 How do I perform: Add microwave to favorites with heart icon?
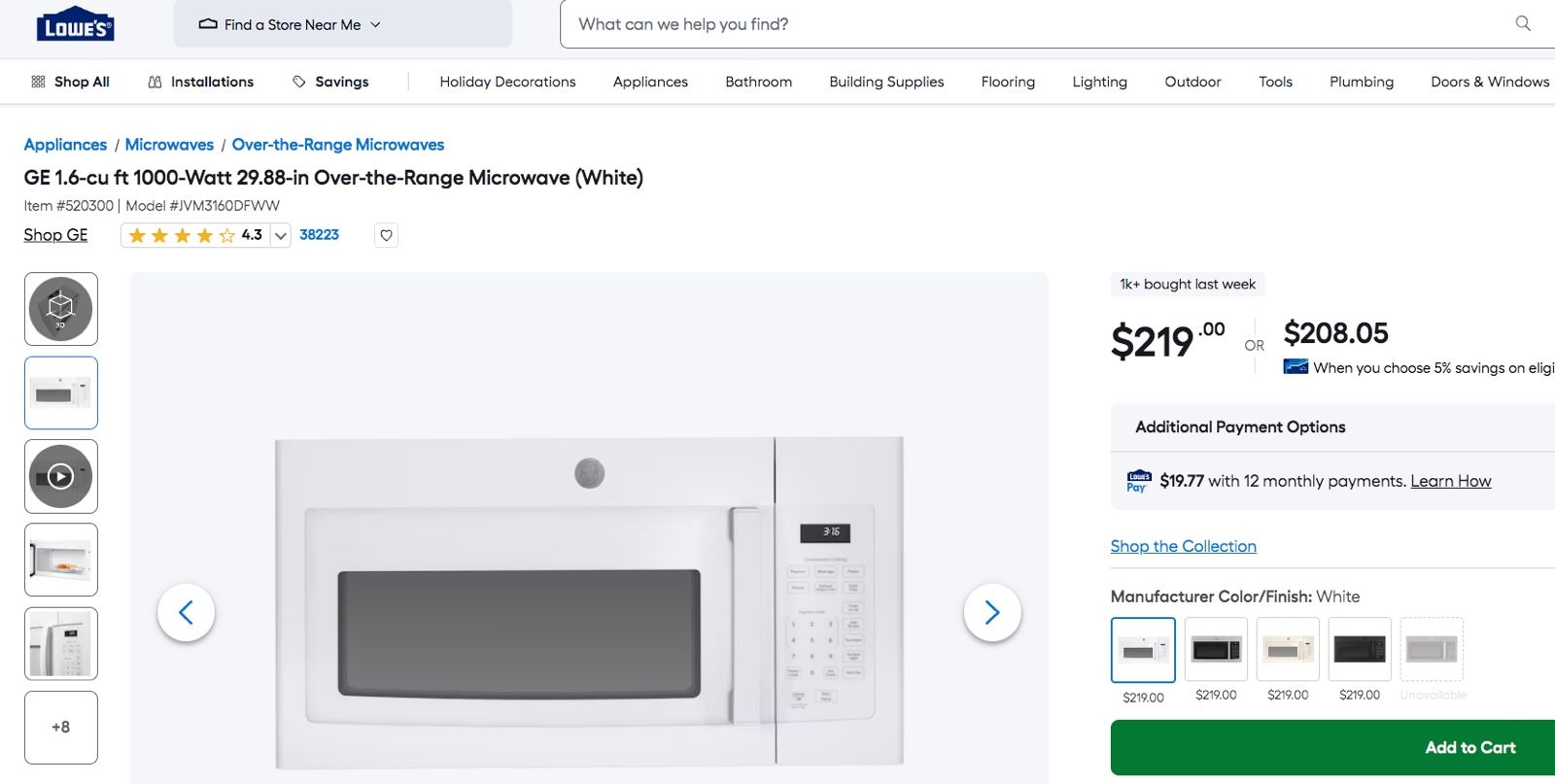point(385,235)
